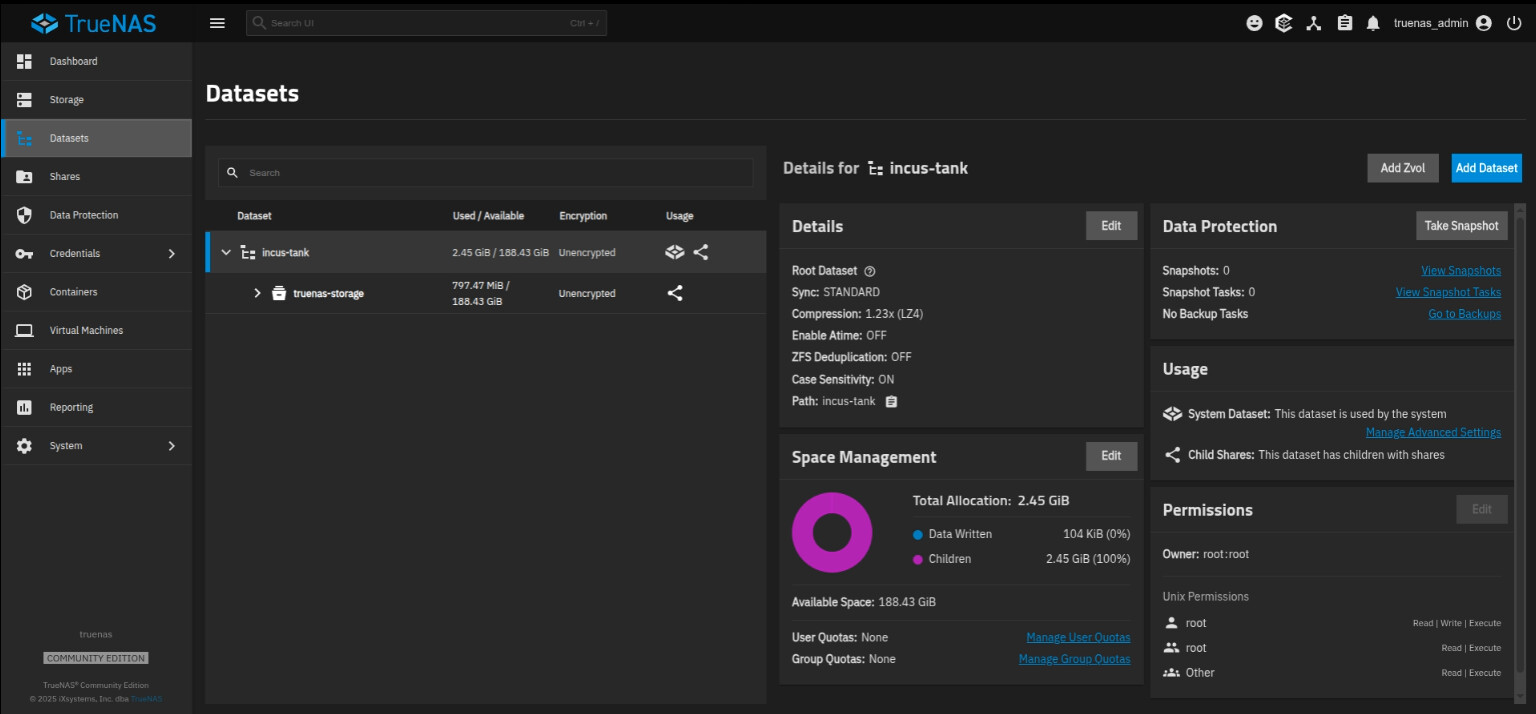
Task: Click the storage icon beside truenas-storage
Action: (279, 293)
